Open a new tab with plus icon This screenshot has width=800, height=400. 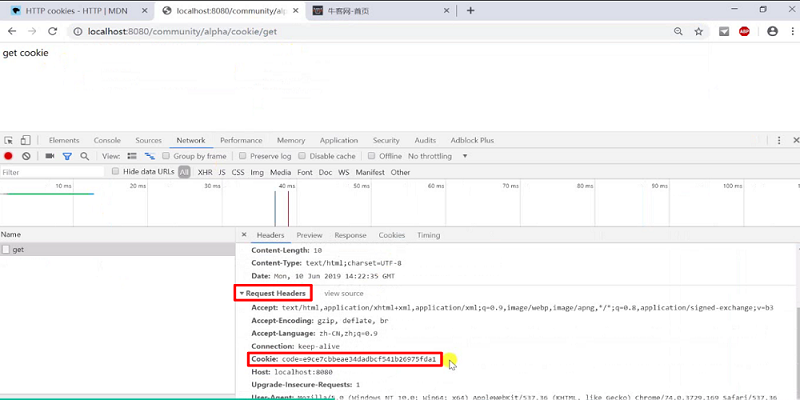pos(470,10)
